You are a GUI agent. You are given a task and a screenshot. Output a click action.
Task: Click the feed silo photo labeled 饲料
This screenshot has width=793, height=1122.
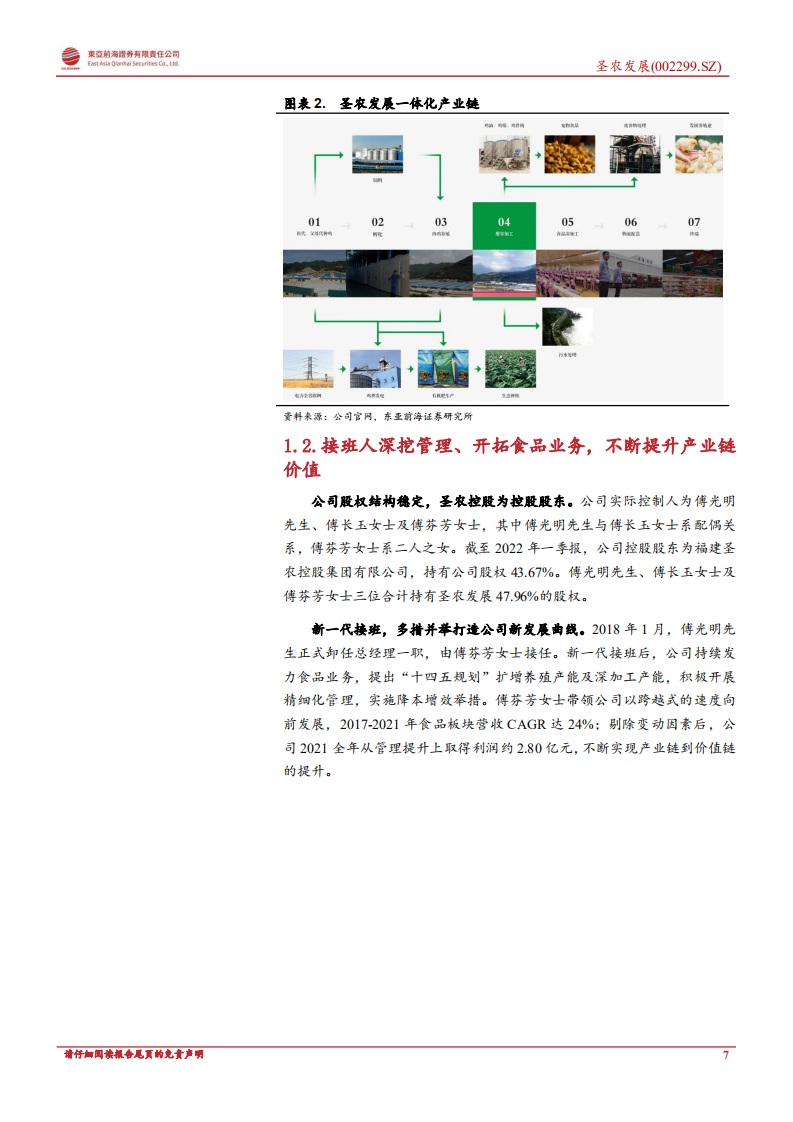tap(377, 154)
